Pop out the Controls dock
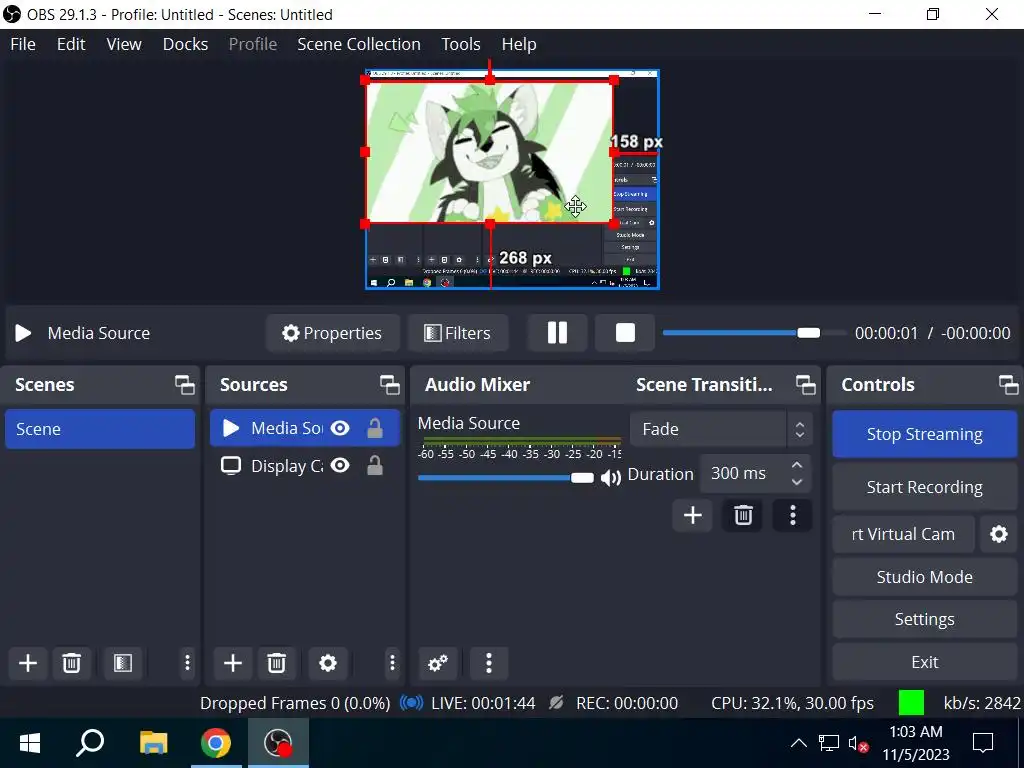This screenshot has height=768, width=1024. click(x=1008, y=385)
